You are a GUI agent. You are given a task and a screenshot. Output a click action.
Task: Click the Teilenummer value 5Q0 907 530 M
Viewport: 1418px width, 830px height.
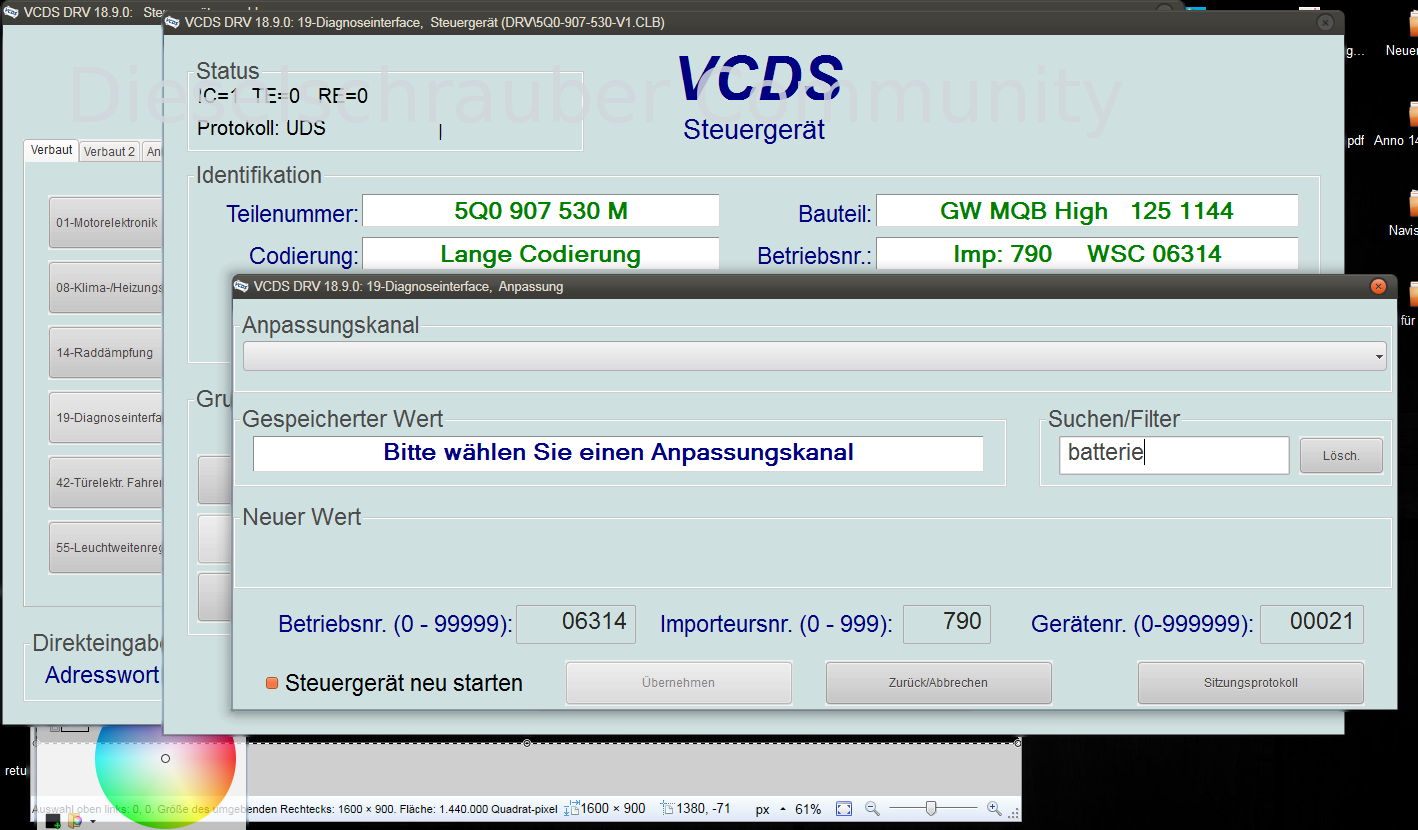540,211
